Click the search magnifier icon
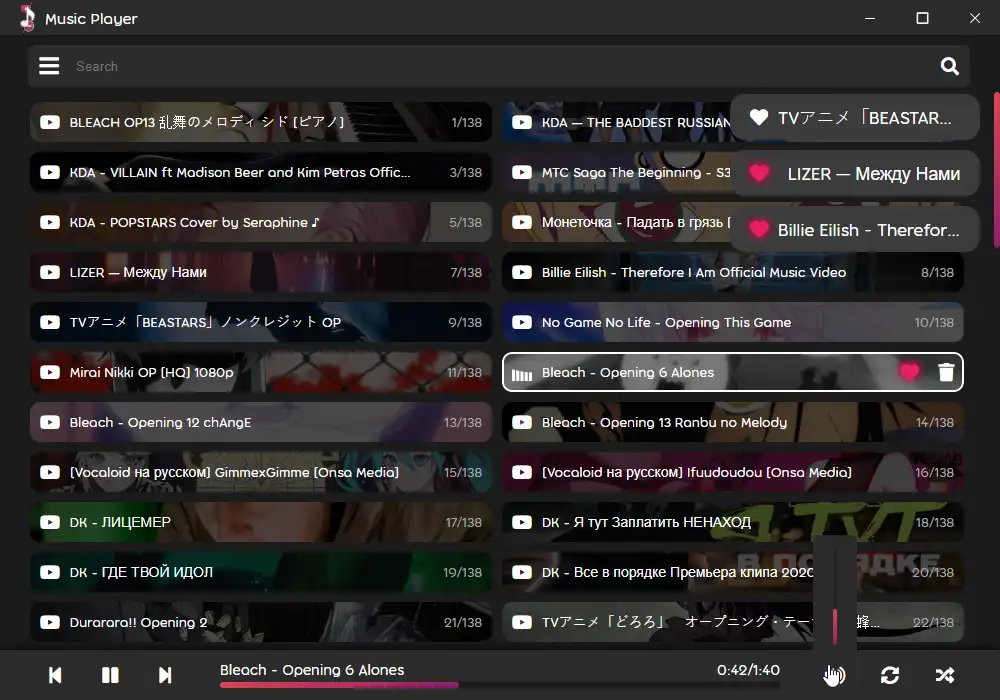Screen dimensions: 1000x700 coord(950,66)
